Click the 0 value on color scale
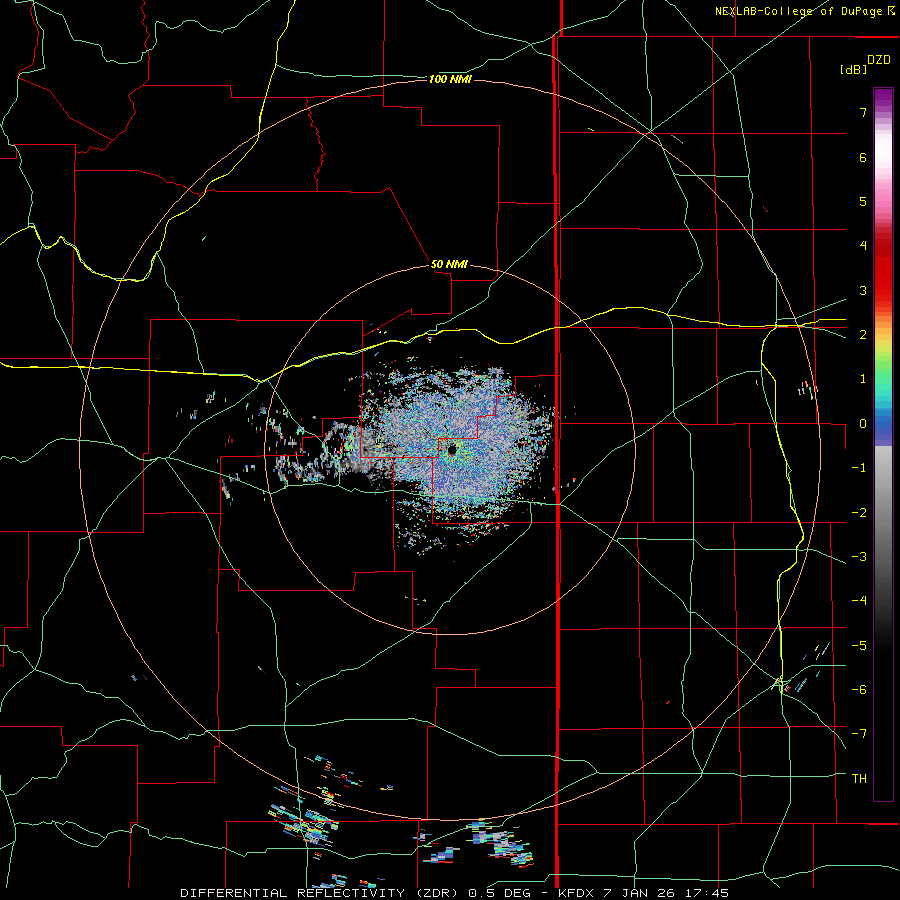Image resolution: width=900 pixels, height=900 pixels. coord(863,424)
